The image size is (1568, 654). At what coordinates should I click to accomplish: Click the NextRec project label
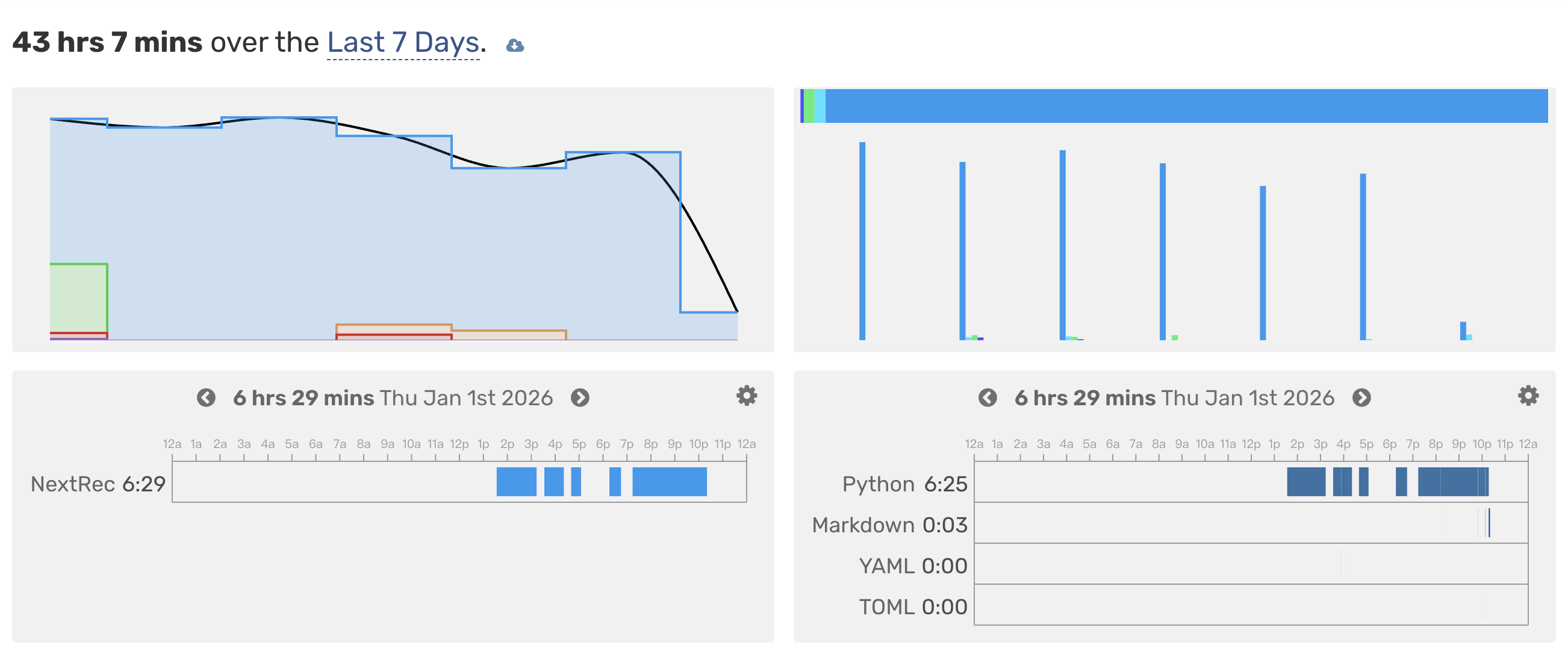click(72, 484)
